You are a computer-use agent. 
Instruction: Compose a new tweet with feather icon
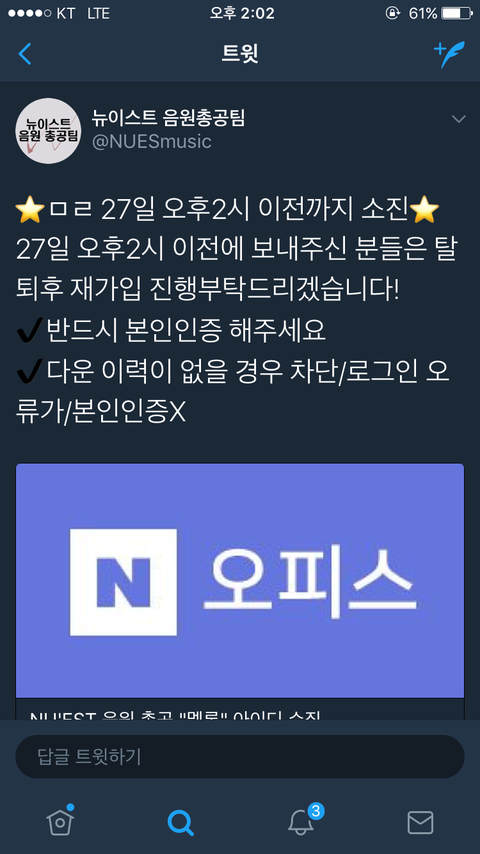tap(449, 54)
